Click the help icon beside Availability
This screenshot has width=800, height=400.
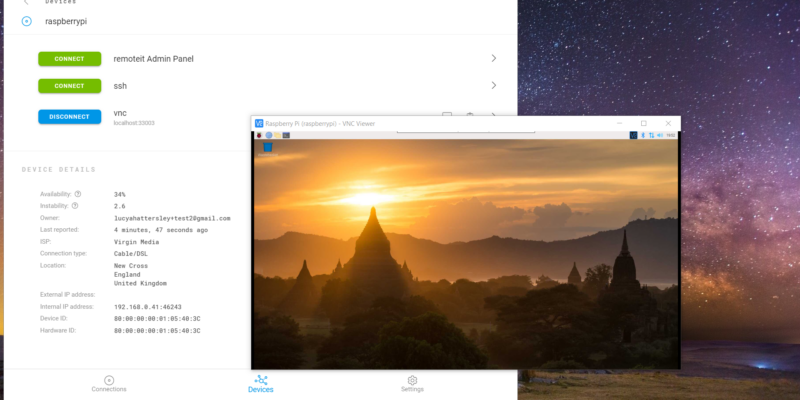(78, 194)
